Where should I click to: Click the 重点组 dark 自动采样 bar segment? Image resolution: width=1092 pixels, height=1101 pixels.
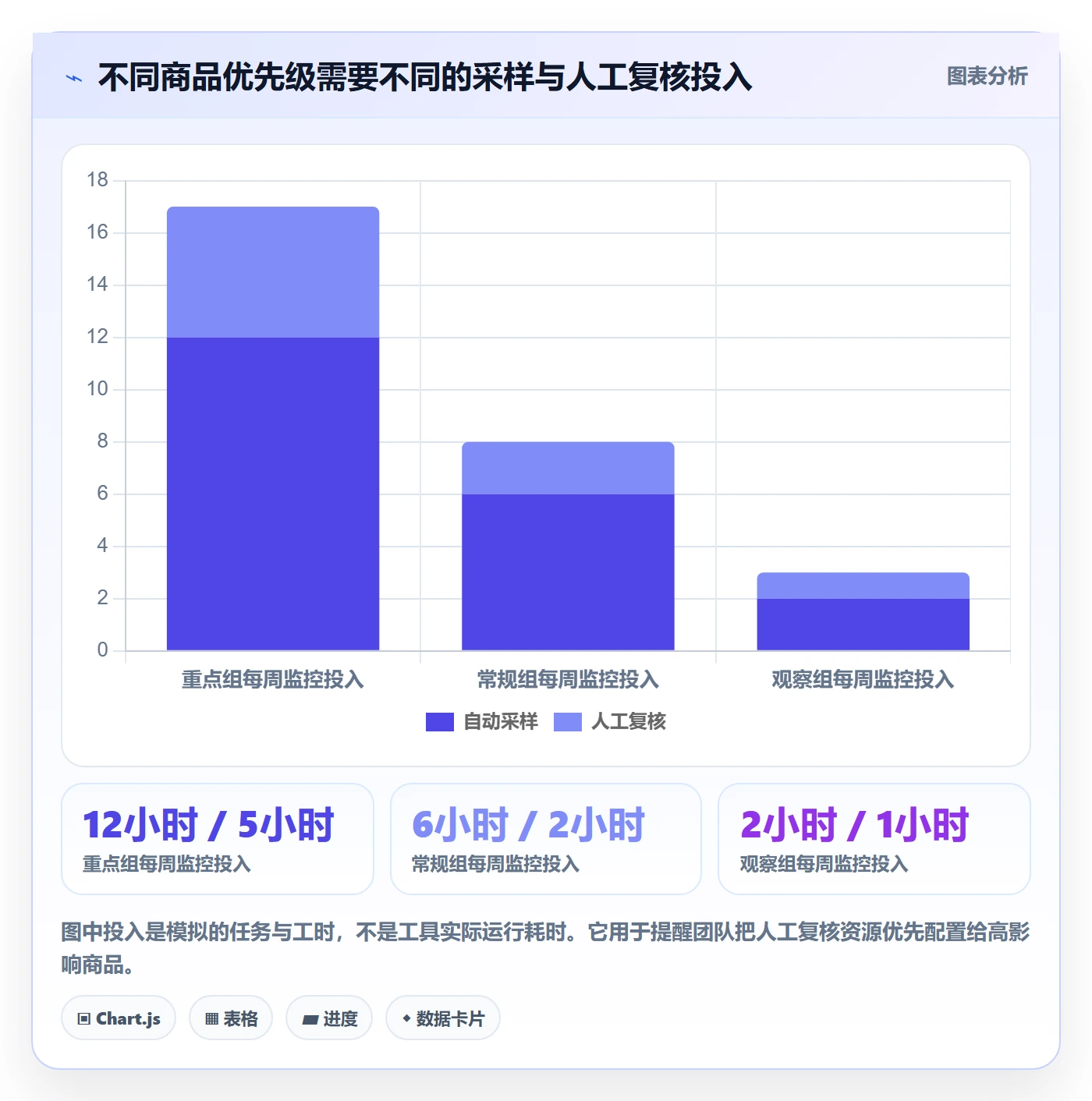tap(273, 494)
